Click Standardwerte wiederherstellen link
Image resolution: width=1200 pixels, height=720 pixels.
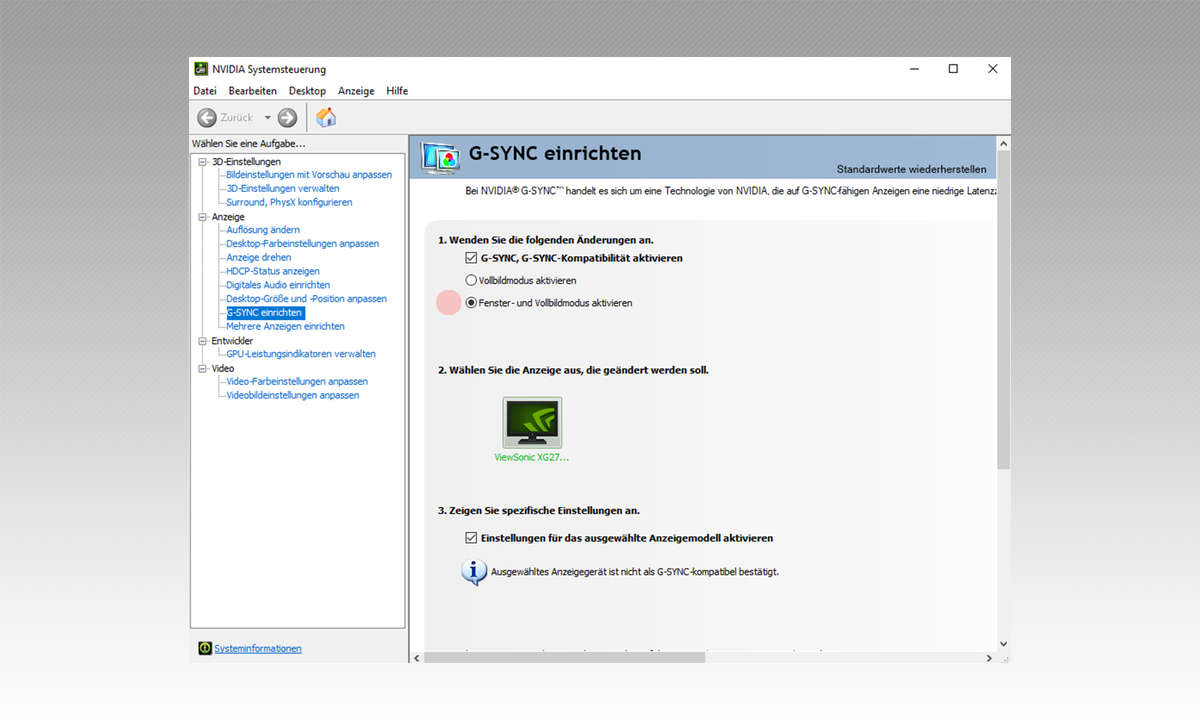(x=912, y=169)
